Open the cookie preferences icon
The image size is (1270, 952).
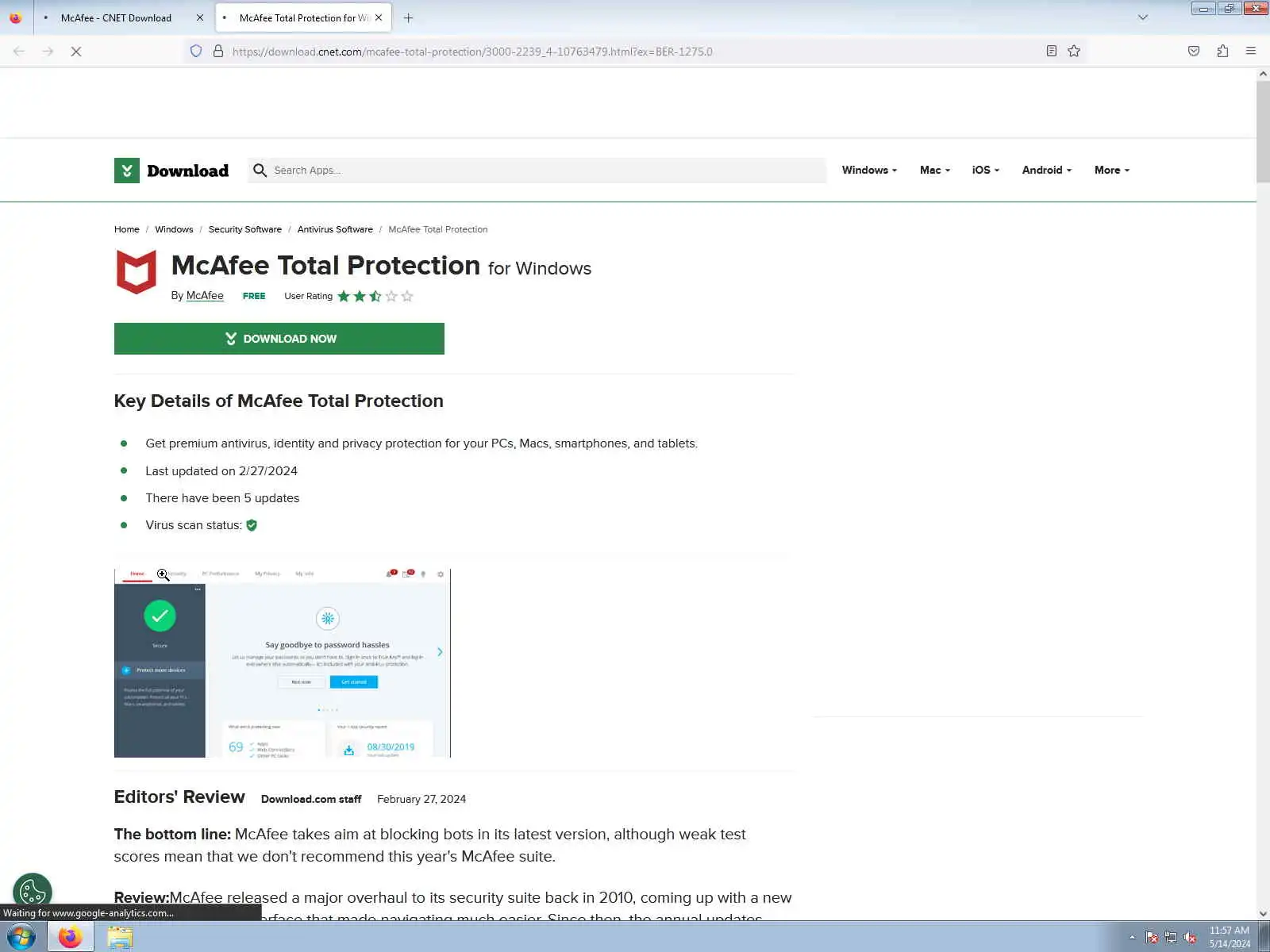pyautogui.click(x=33, y=892)
